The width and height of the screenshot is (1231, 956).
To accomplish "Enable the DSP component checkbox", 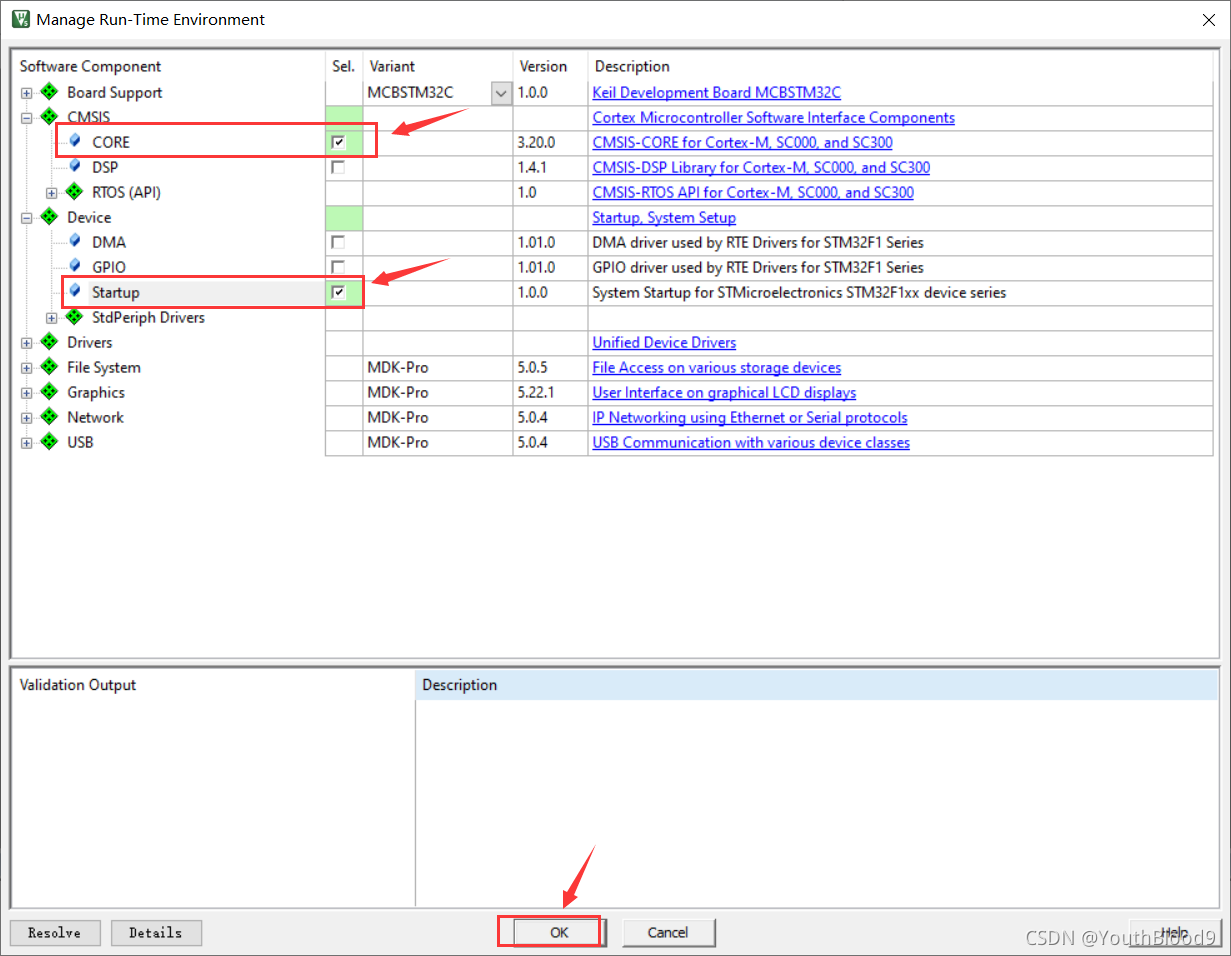I will (339, 167).
